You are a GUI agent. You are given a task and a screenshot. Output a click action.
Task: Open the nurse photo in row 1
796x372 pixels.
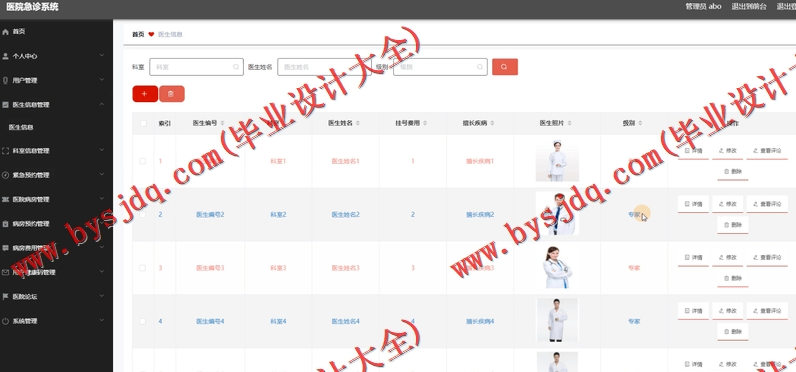pyautogui.click(x=557, y=161)
